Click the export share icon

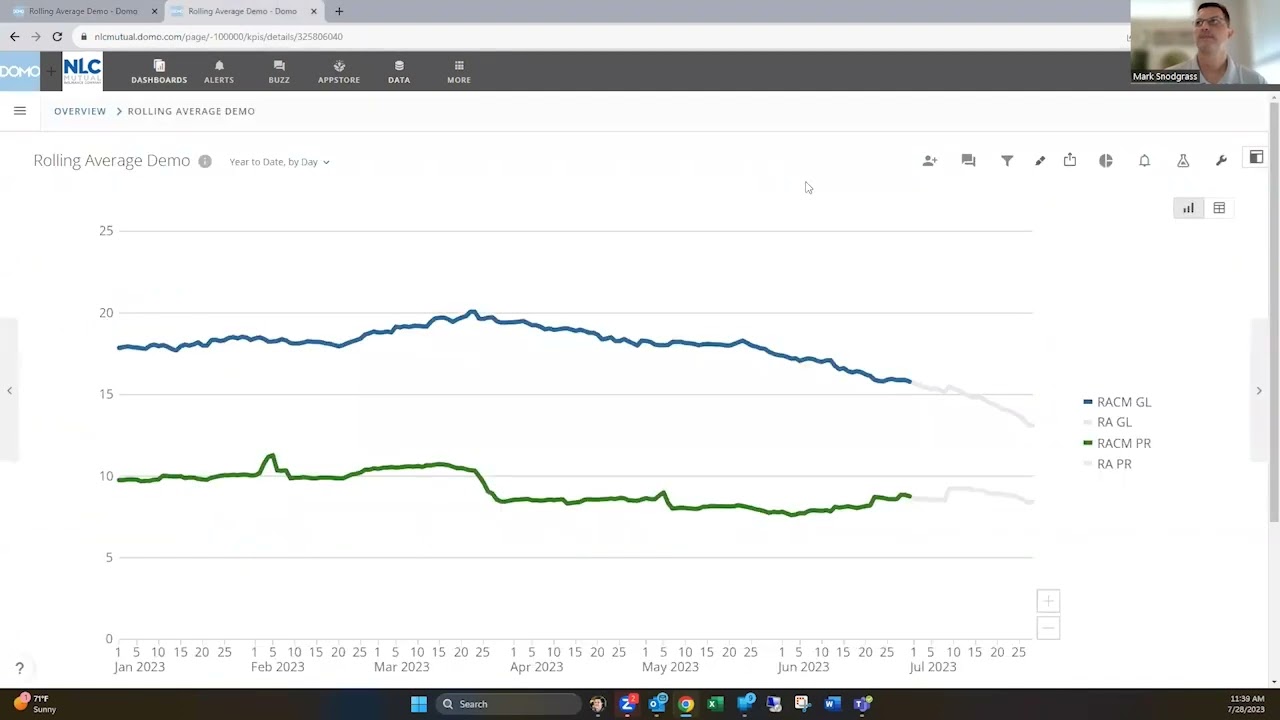click(x=1070, y=160)
